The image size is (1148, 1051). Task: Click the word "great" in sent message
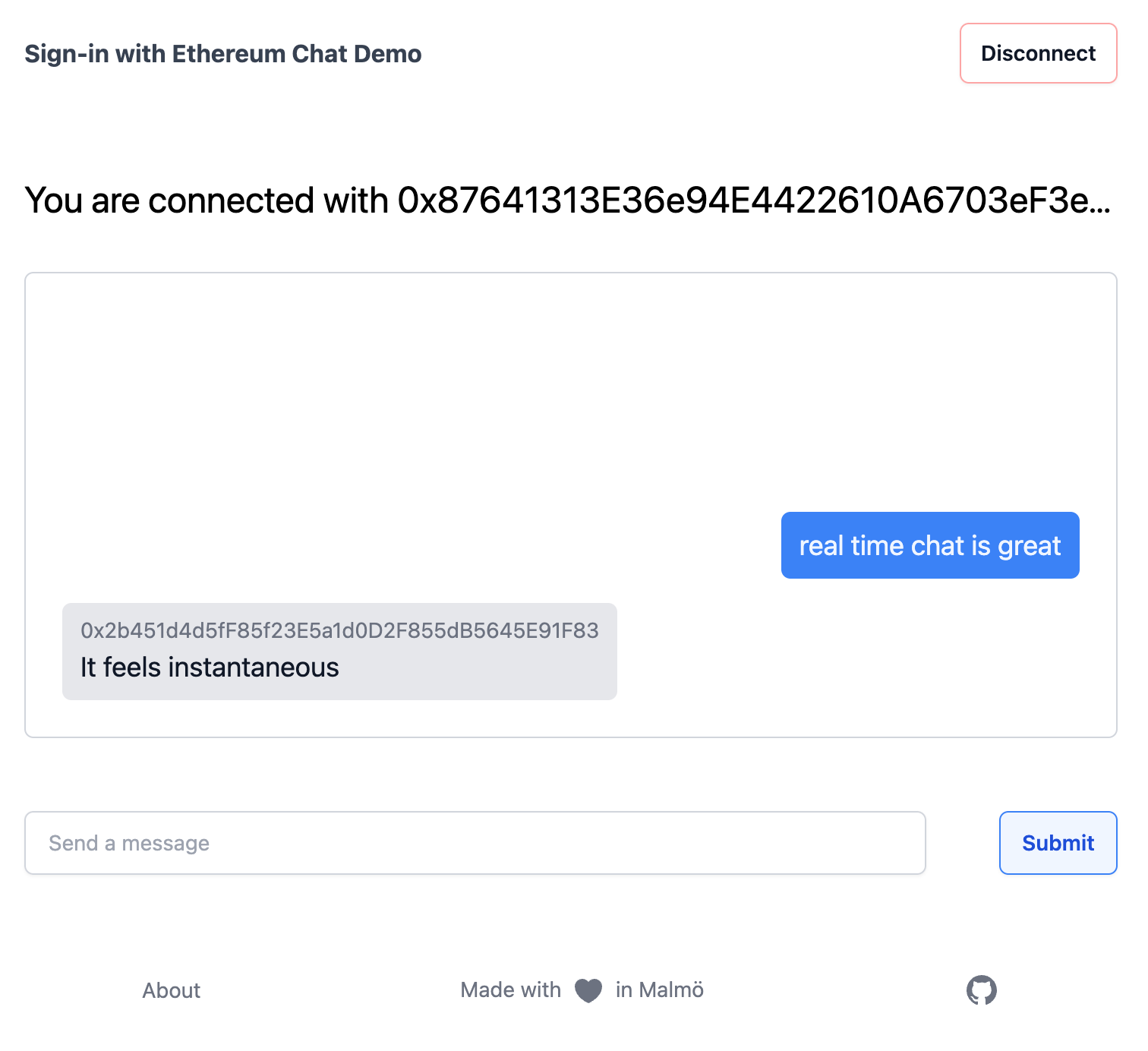coord(1029,546)
